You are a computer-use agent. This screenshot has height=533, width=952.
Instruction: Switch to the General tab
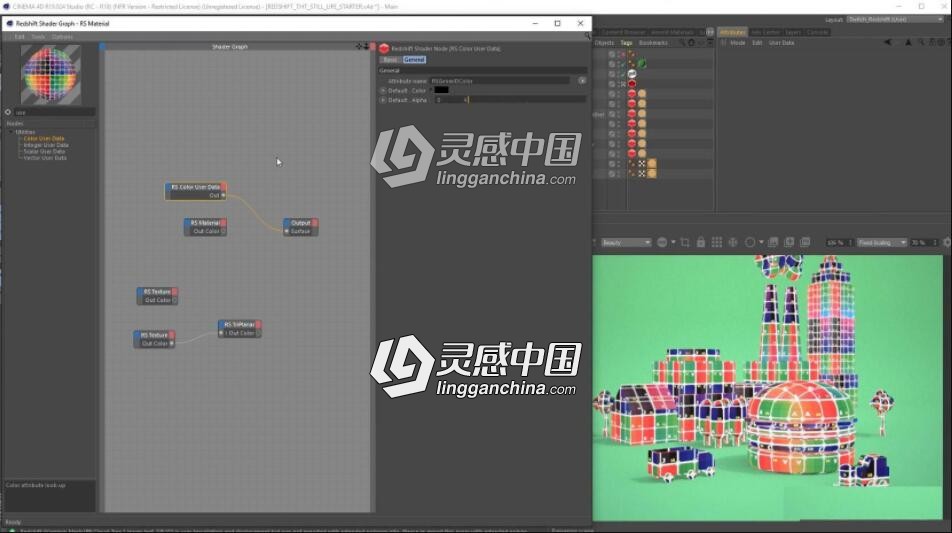click(414, 59)
